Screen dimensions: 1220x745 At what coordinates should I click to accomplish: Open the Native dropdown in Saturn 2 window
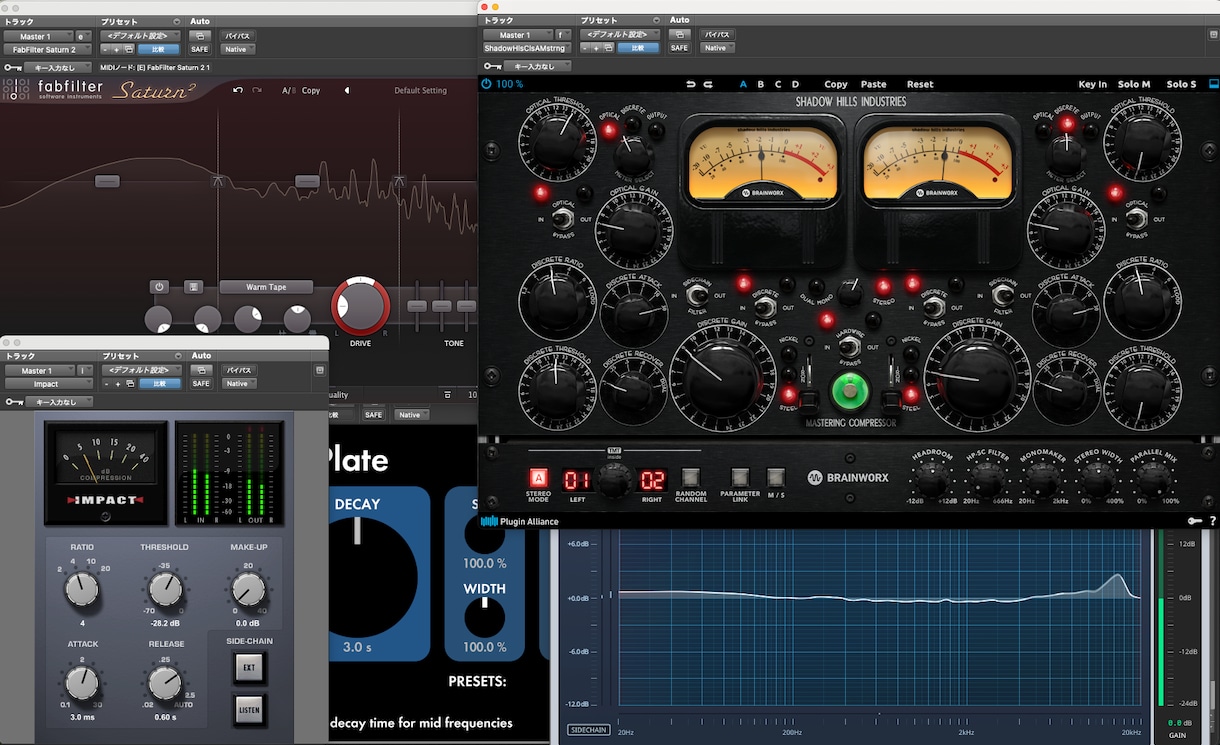tap(238, 48)
